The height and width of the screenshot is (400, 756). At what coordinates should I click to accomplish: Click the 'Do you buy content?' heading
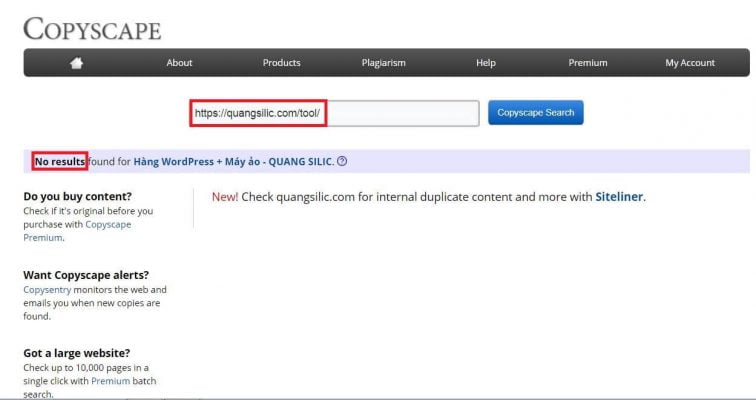click(77, 196)
